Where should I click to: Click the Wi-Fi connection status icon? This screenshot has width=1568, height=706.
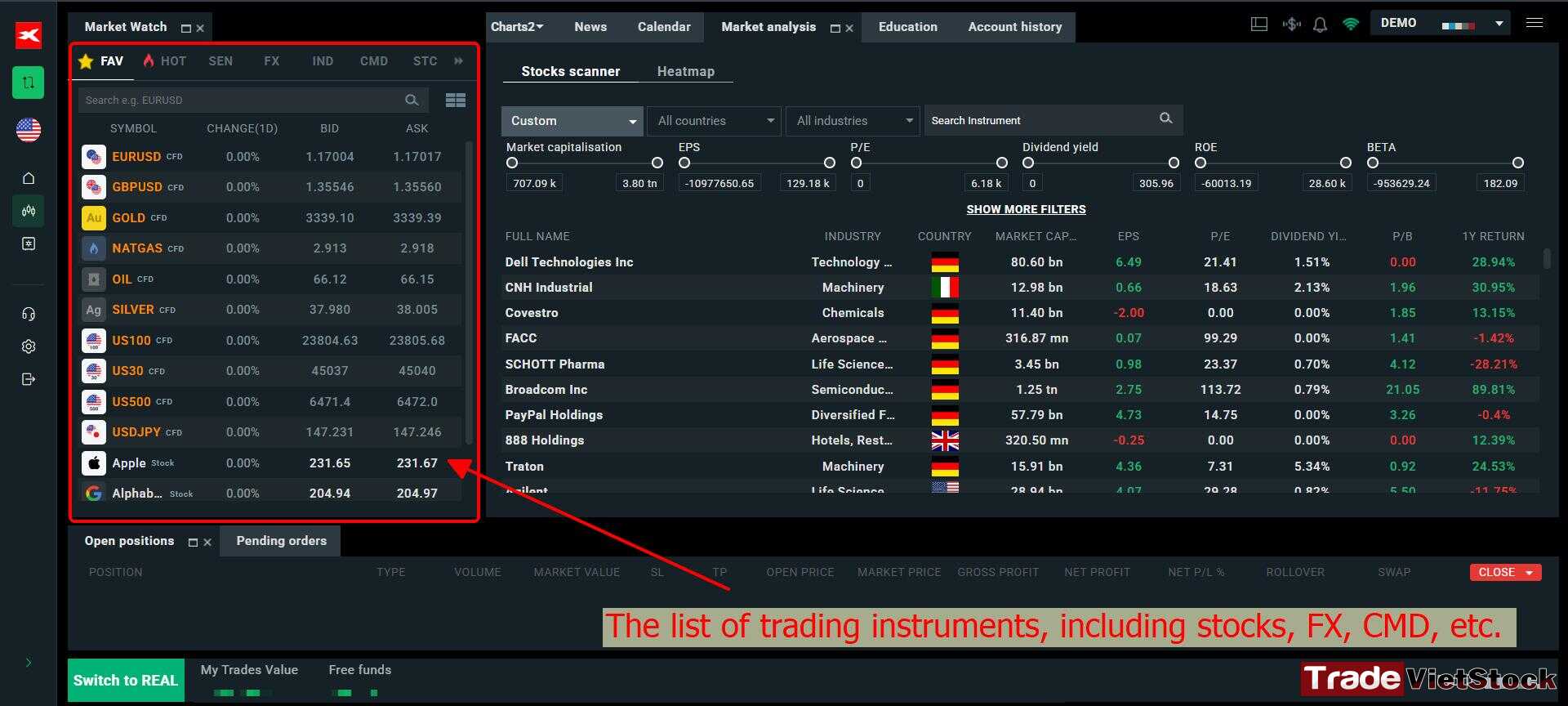(x=1351, y=25)
